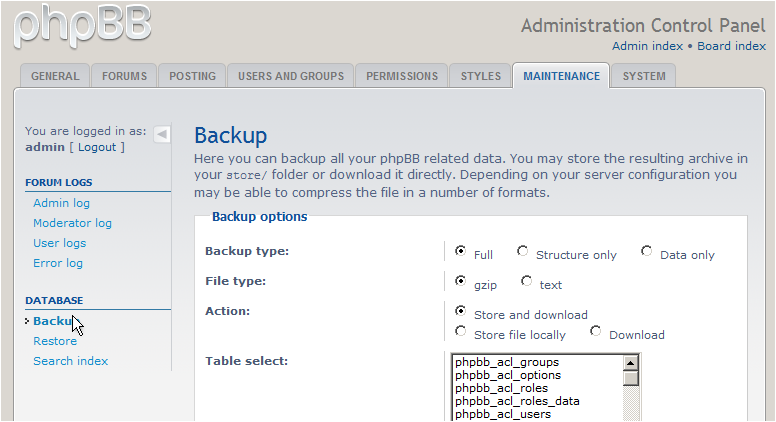Image resolution: width=776 pixels, height=422 pixels.
Task: Click the Logout link
Action: point(97,147)
